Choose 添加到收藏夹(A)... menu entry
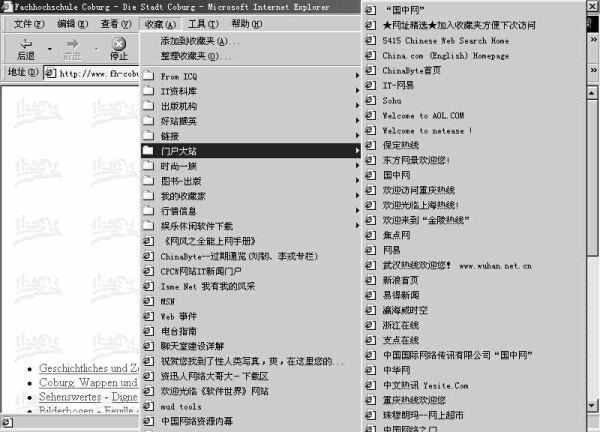600x432 pixels. [251, 41]
